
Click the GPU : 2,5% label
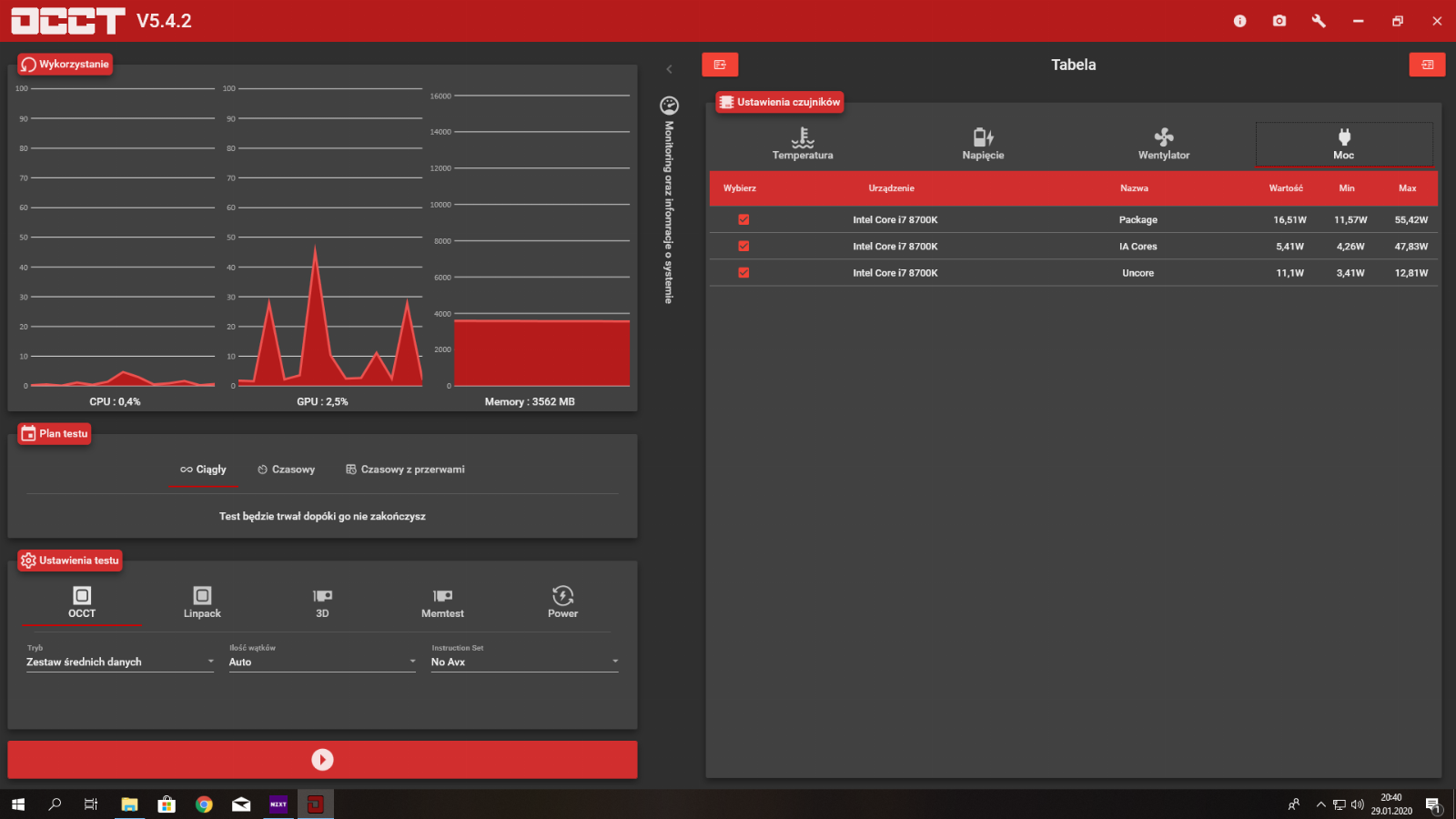[322, 401]
